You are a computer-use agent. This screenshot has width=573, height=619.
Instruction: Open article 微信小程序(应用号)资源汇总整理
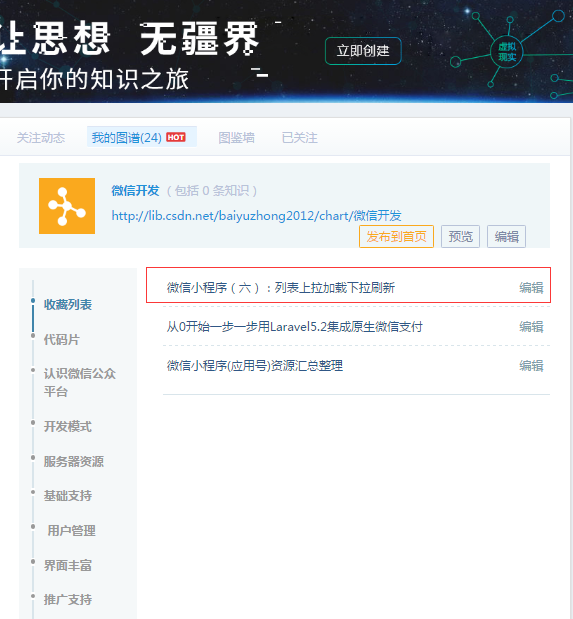(x=255, y=366)
